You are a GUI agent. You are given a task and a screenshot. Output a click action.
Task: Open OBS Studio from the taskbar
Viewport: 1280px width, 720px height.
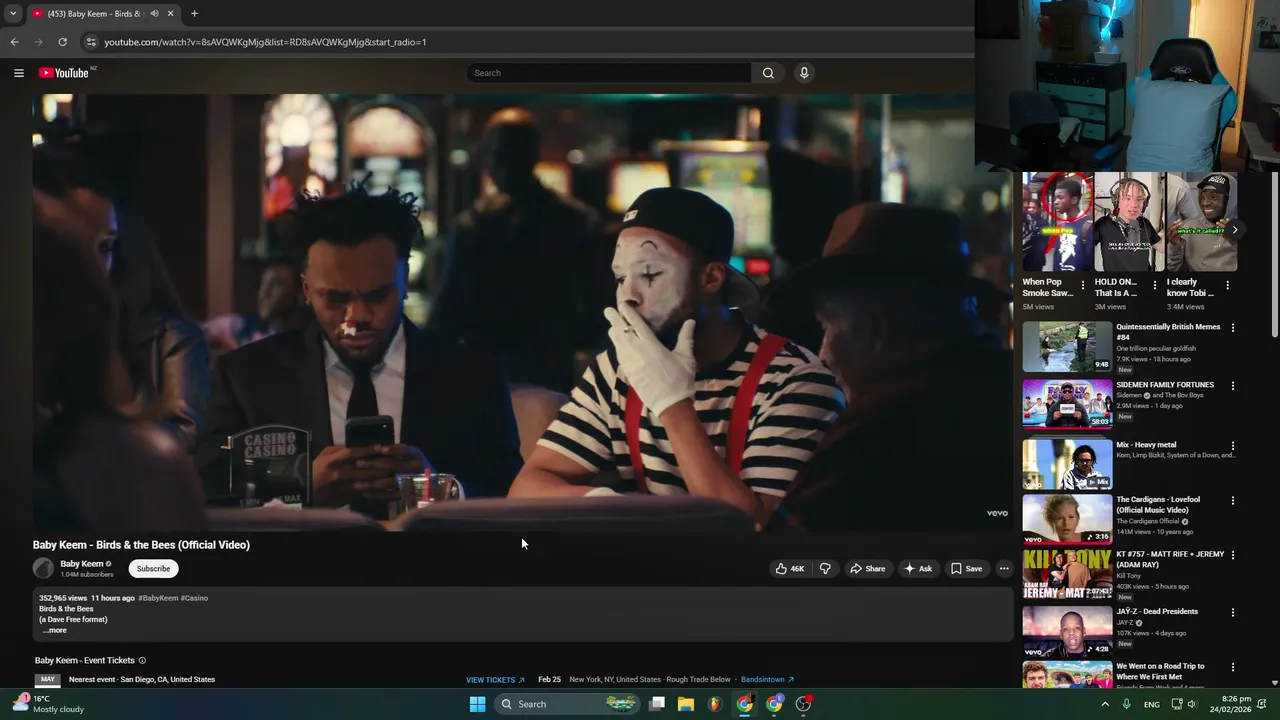pyautogui.click(x=803, y=704)
